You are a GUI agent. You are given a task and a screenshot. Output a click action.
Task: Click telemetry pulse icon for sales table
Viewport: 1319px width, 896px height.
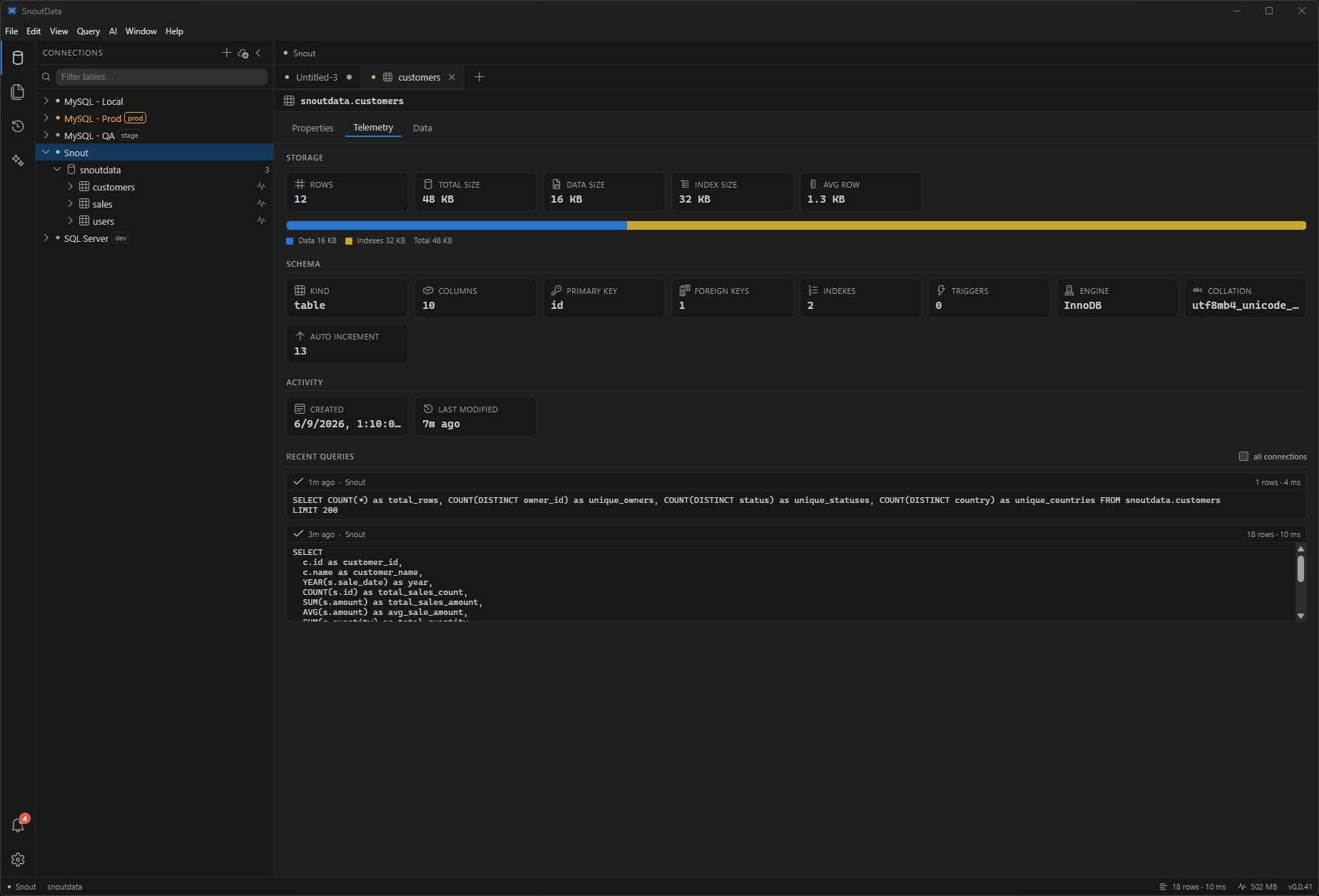[x=262, y=204]
